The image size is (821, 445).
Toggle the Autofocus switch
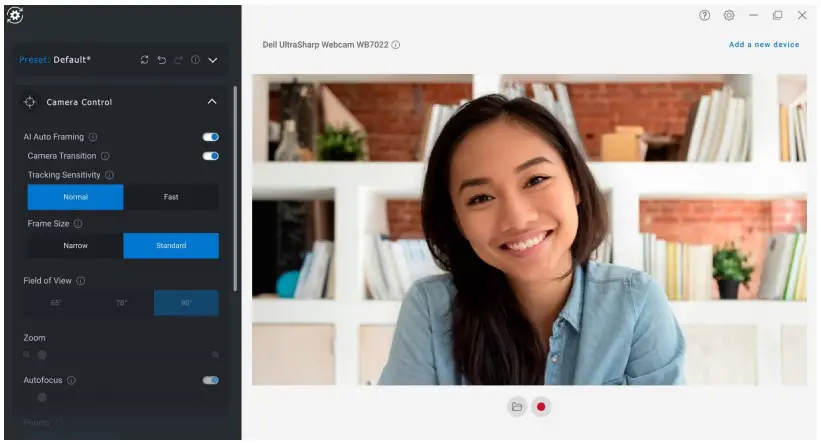[x=210, y=380]
